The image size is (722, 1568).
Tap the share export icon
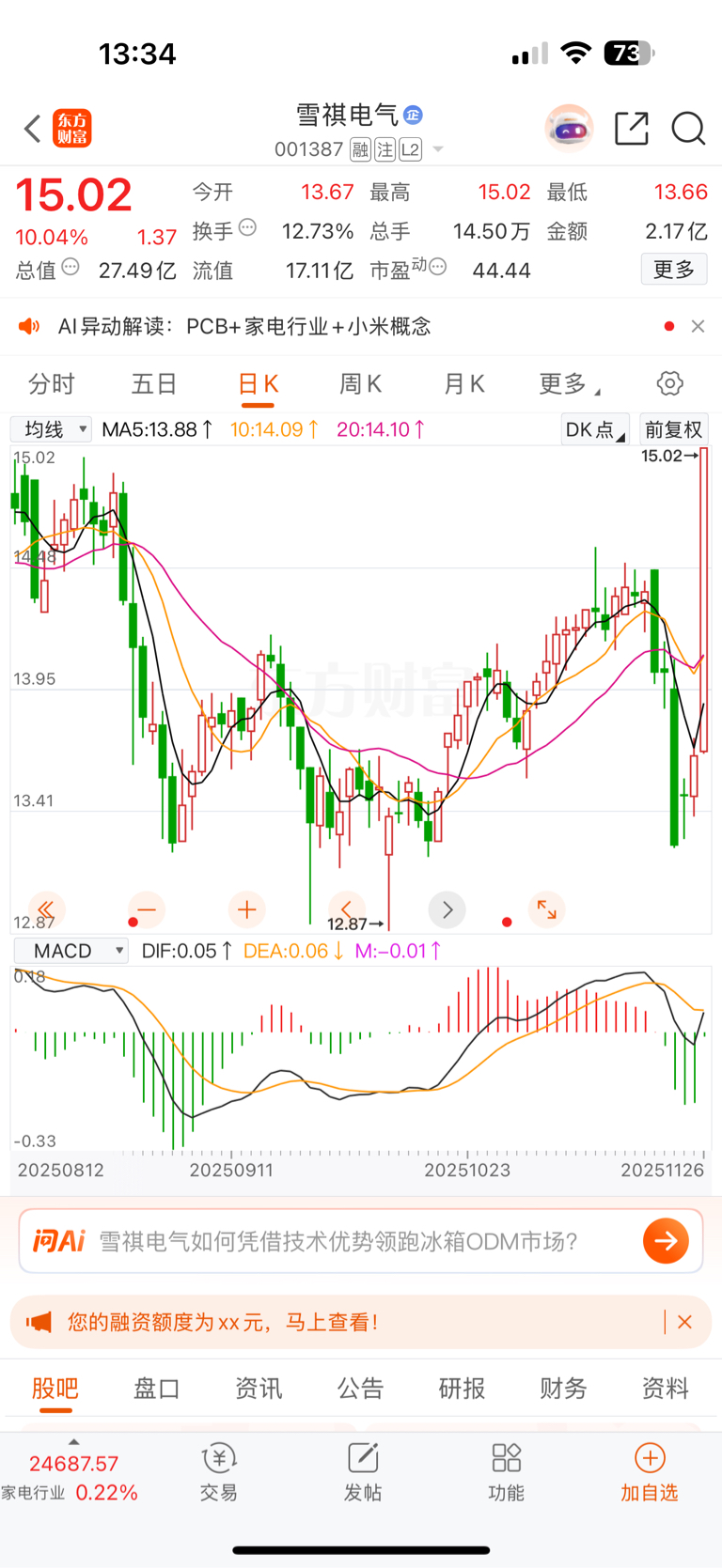(x=632, y=129)
